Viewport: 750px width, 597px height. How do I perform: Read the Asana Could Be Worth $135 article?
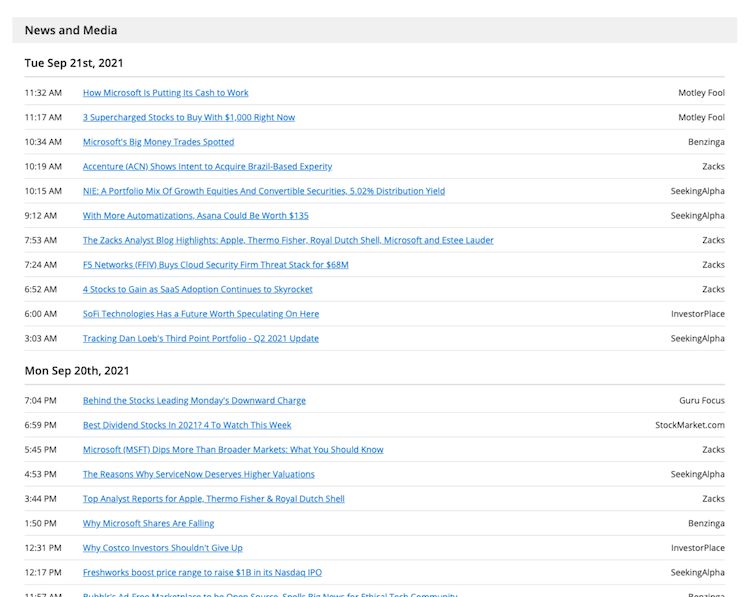point(195,216)
